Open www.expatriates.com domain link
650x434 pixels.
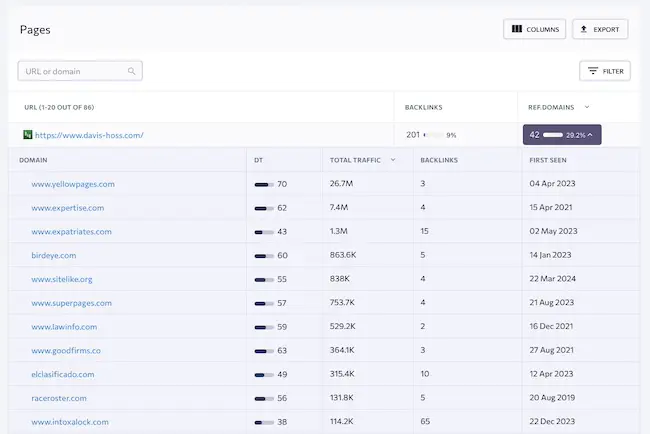click(x=71, y=232)
